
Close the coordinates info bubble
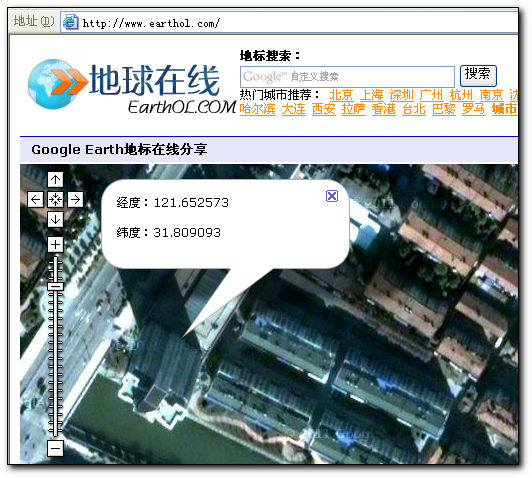click(x=332, y=196)
